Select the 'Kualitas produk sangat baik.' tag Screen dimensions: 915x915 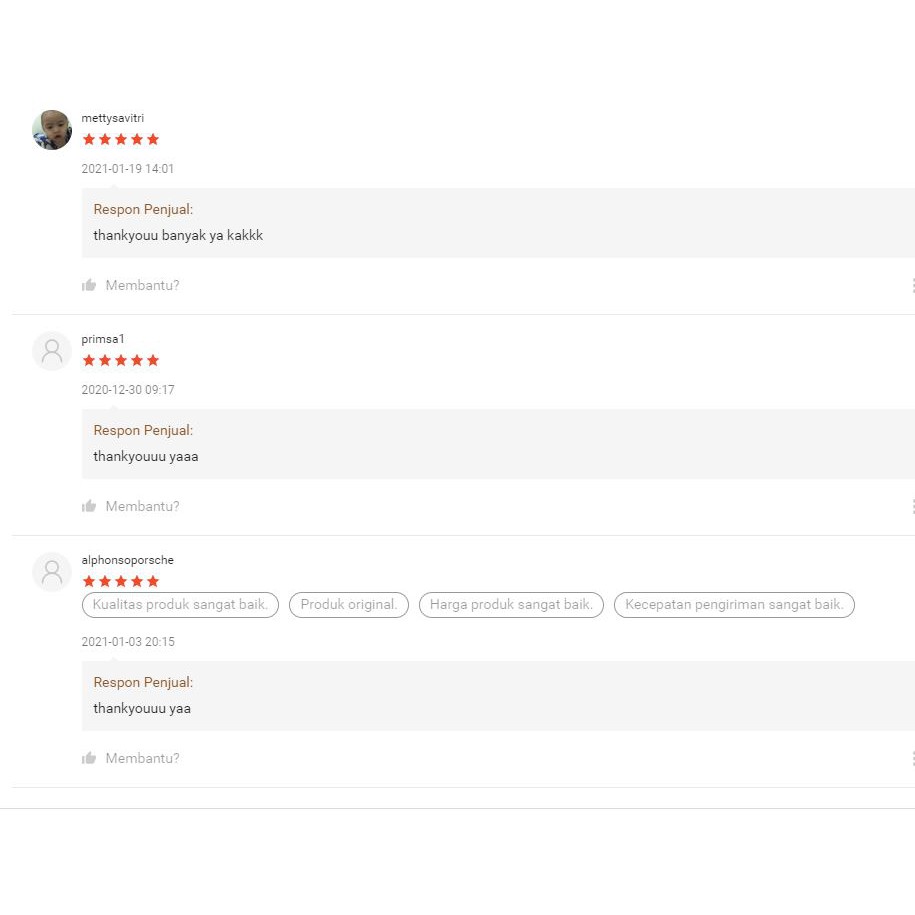pyautogui.click(x=180, y=604)
